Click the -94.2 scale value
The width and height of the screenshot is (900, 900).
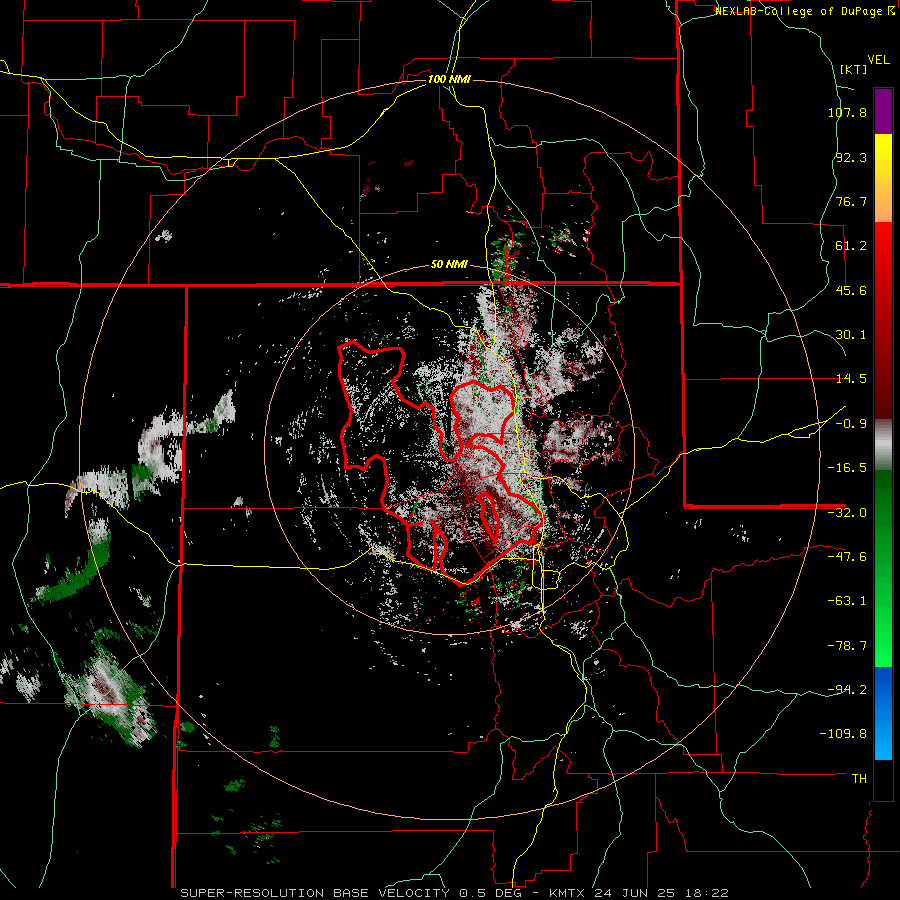click(x=847, y=689)
